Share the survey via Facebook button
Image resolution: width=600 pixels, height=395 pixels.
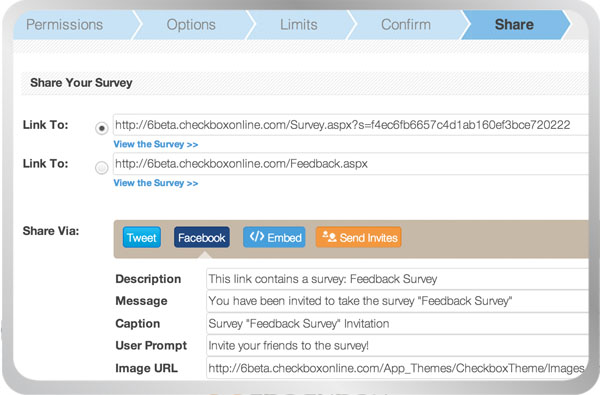tap(202, 237)
